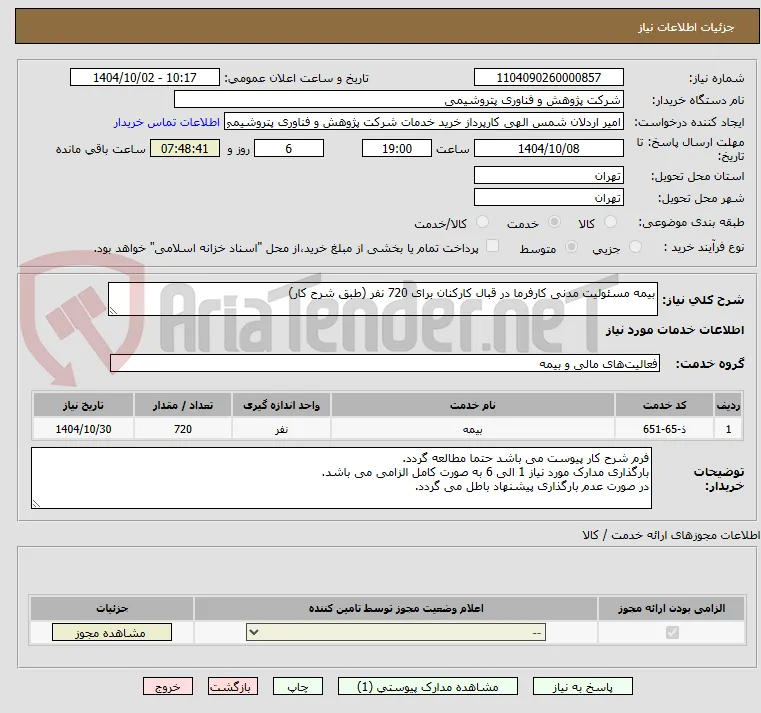Click the نفر unit cell
761x713 pixels.
[281, 429]
